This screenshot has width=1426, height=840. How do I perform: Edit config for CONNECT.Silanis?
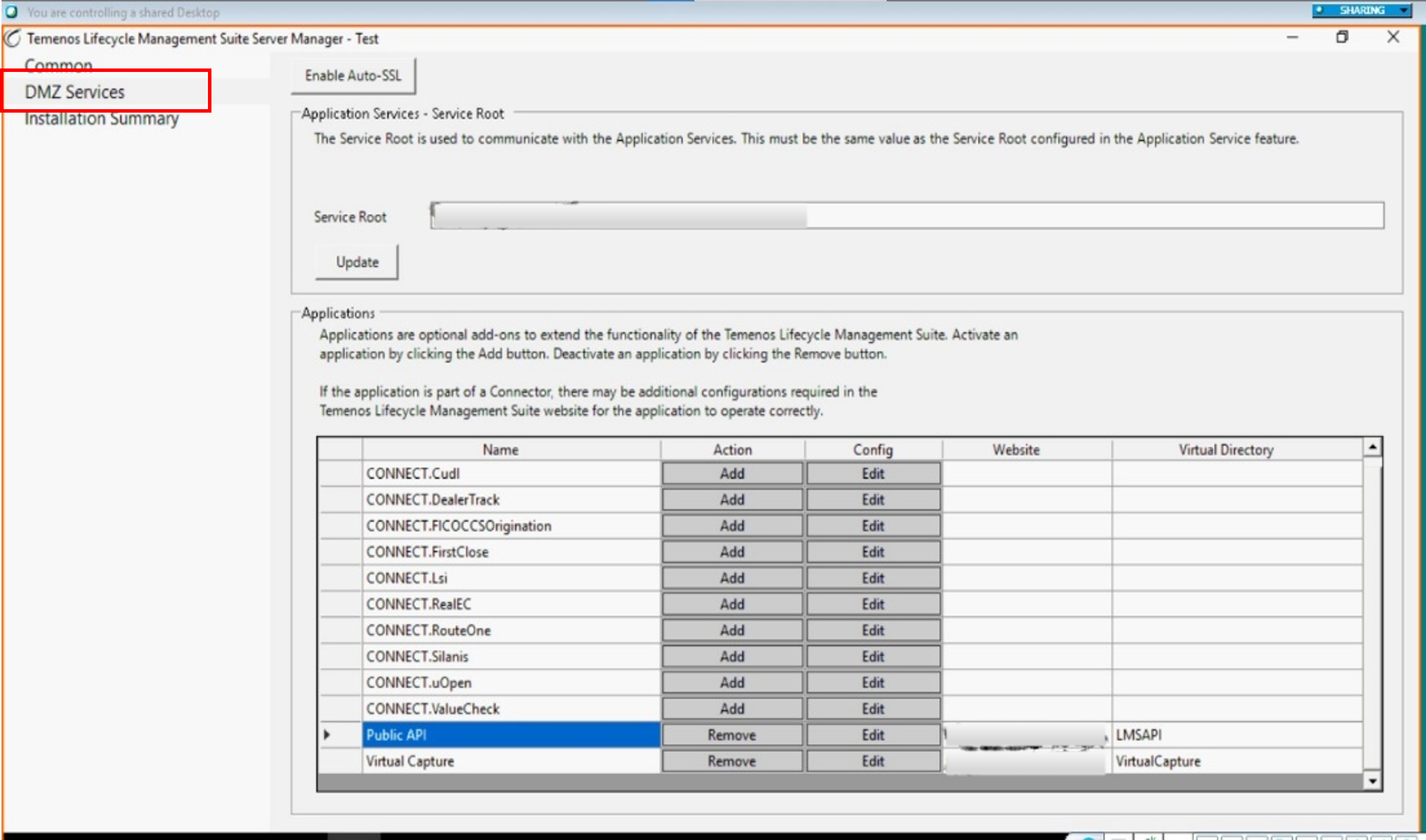pos(873,656)
